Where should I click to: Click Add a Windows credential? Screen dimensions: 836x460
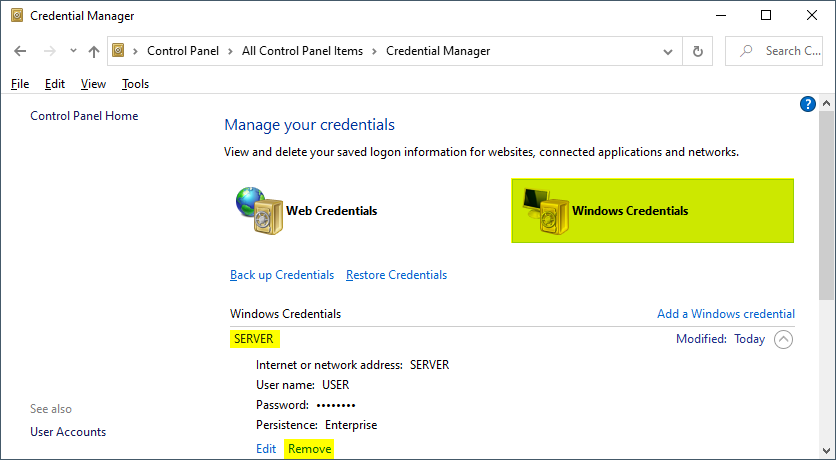726,314
